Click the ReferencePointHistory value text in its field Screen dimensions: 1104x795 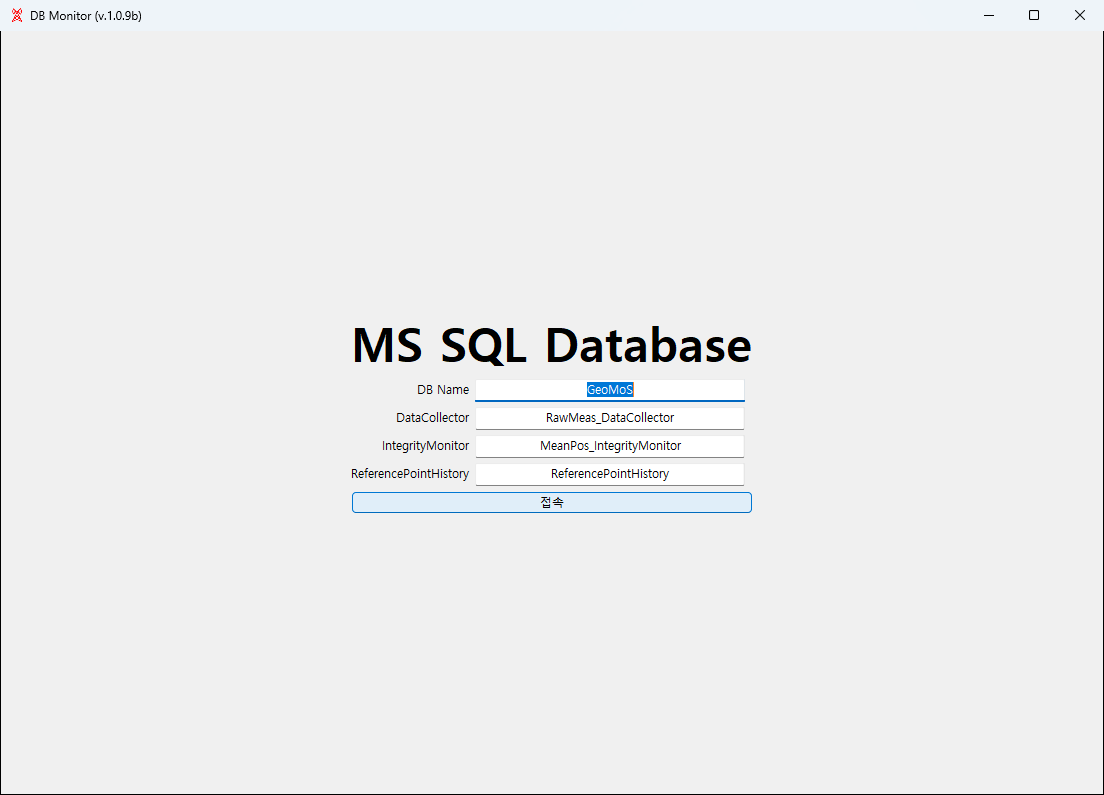point(610,474)
